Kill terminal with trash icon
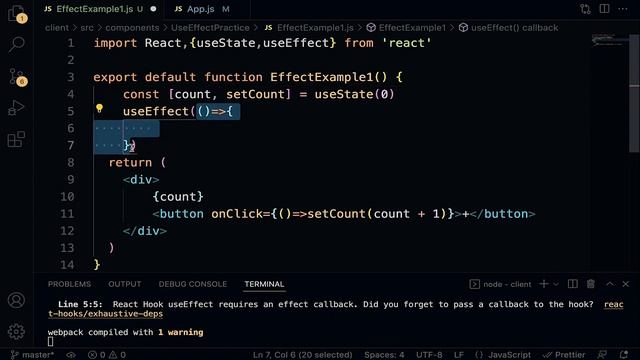 tap(591, 284)
